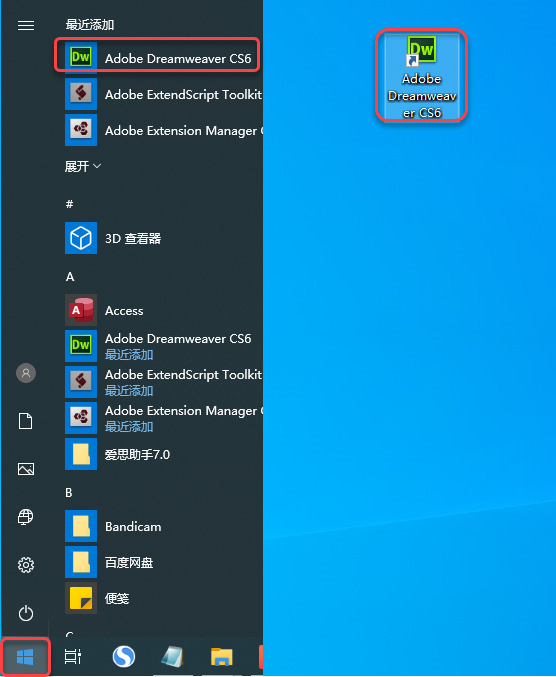The width and height of the screenshot is (556, 677).
Task: Open Task View on the taskbar
Action: pyautogui.click(x=73, y=657)
